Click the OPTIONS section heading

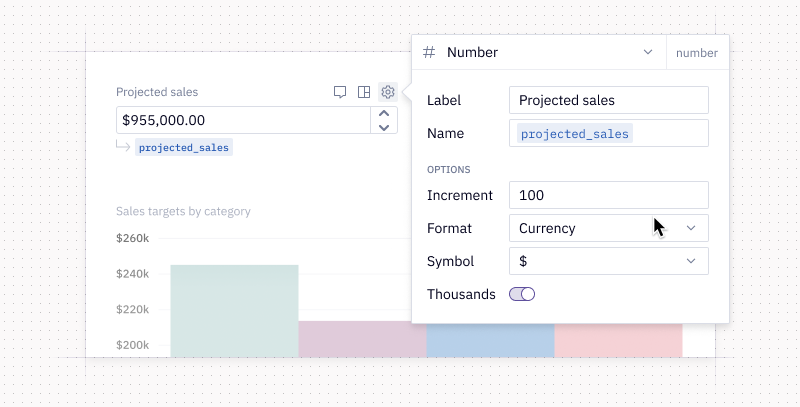448,169
